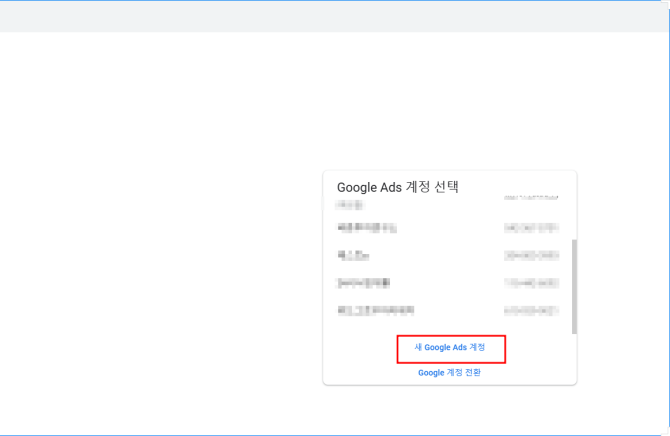Click the "새 Google Ads 계정" link
Screen dimensions: 670x436
point(450,348)
